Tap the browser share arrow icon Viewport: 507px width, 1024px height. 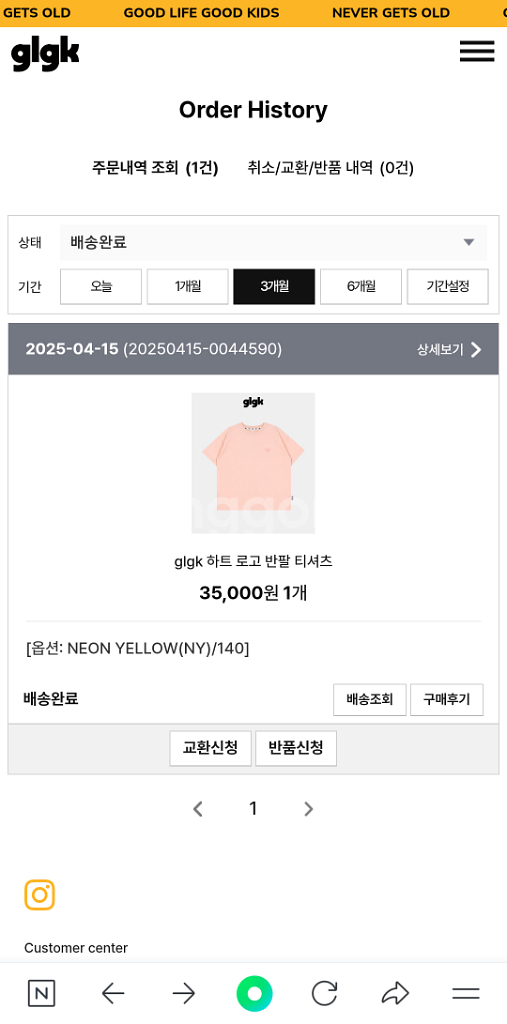tap(395, 994)
